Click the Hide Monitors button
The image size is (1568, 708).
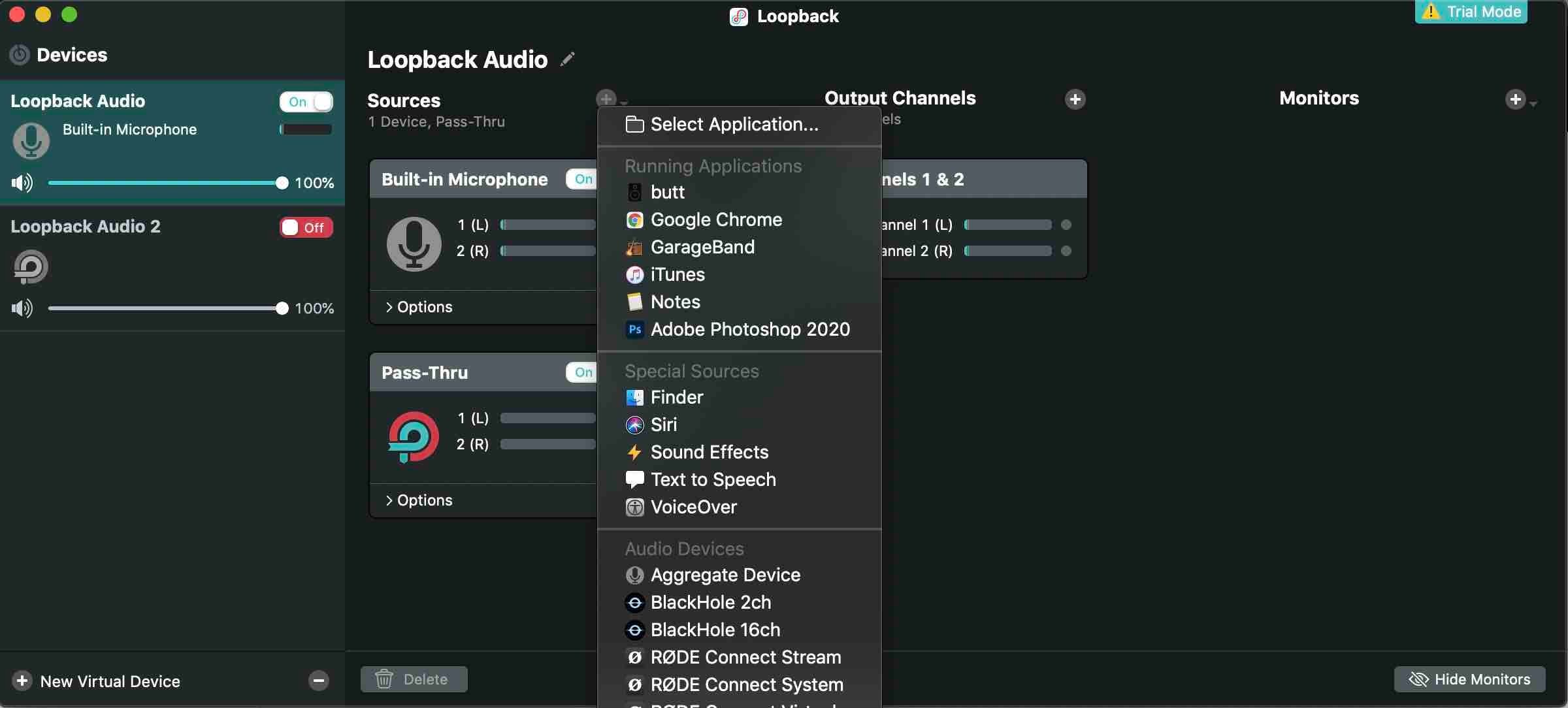(1469, 679)
